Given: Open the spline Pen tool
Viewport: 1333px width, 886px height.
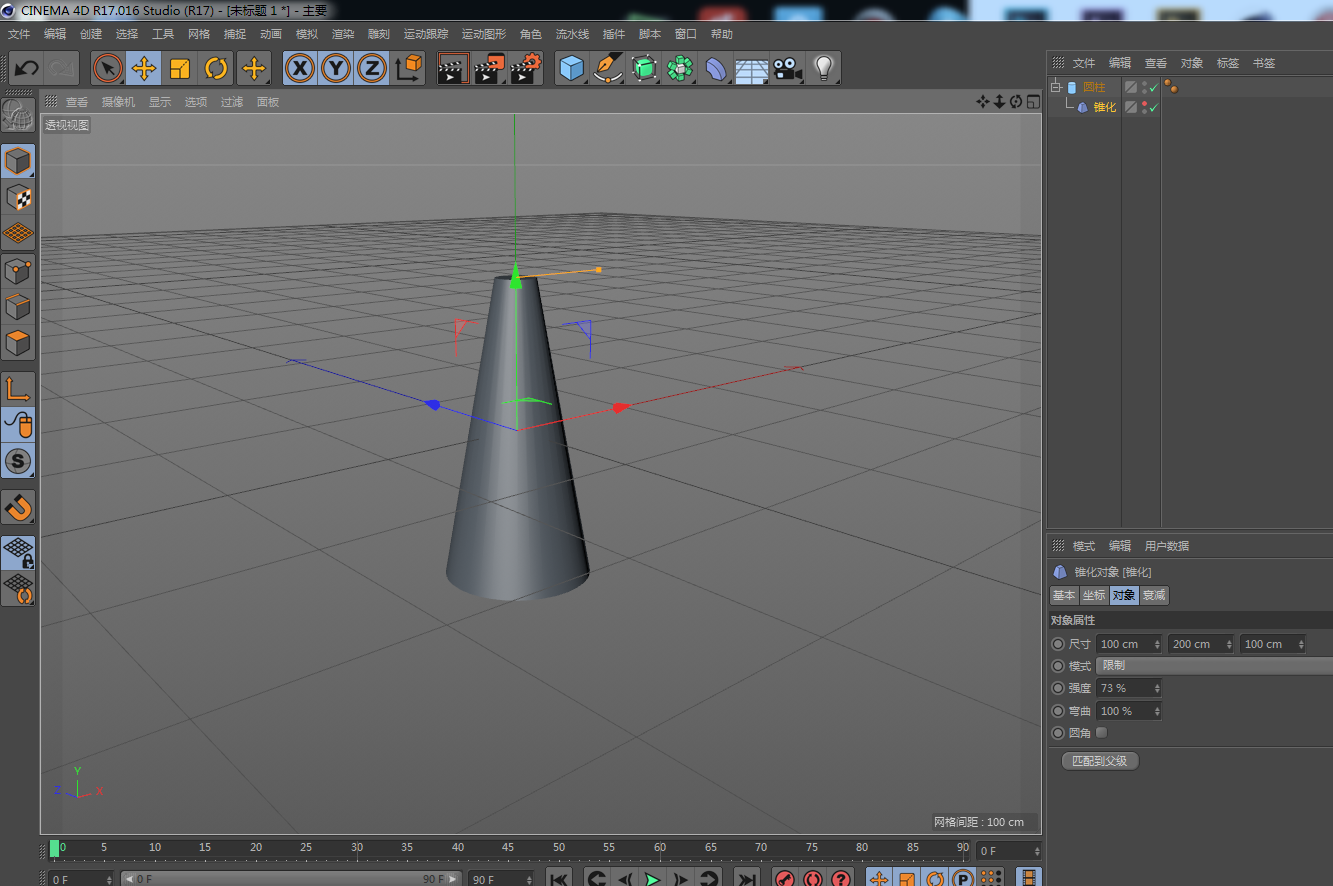Looking at the screenshot, I should [608, 69].
